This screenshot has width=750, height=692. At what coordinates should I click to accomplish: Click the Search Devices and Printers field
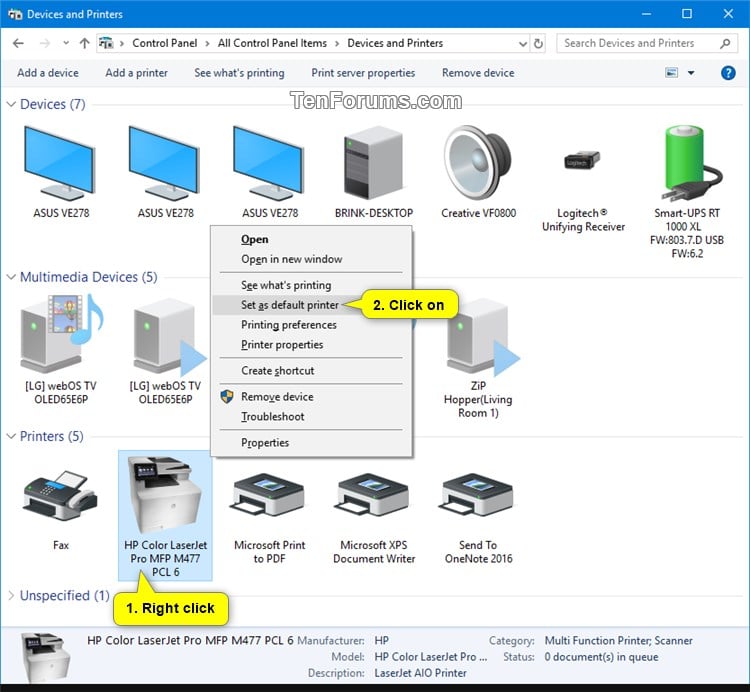[x=647, y=43]
